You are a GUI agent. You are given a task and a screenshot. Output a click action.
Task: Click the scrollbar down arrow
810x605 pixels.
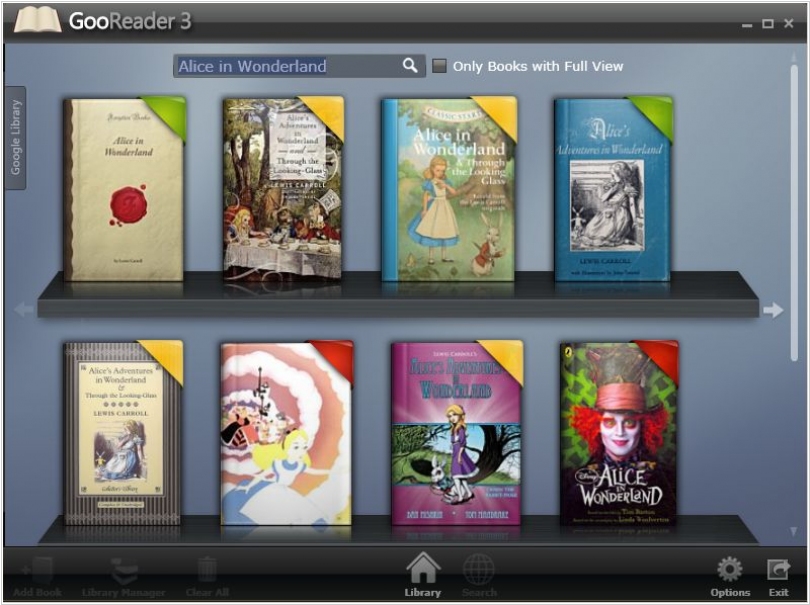pyautogui.click(x=794, y=531)
